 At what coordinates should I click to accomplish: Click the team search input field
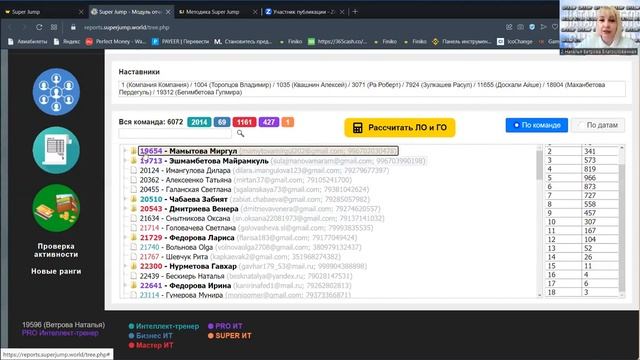[x=175, y=133]
